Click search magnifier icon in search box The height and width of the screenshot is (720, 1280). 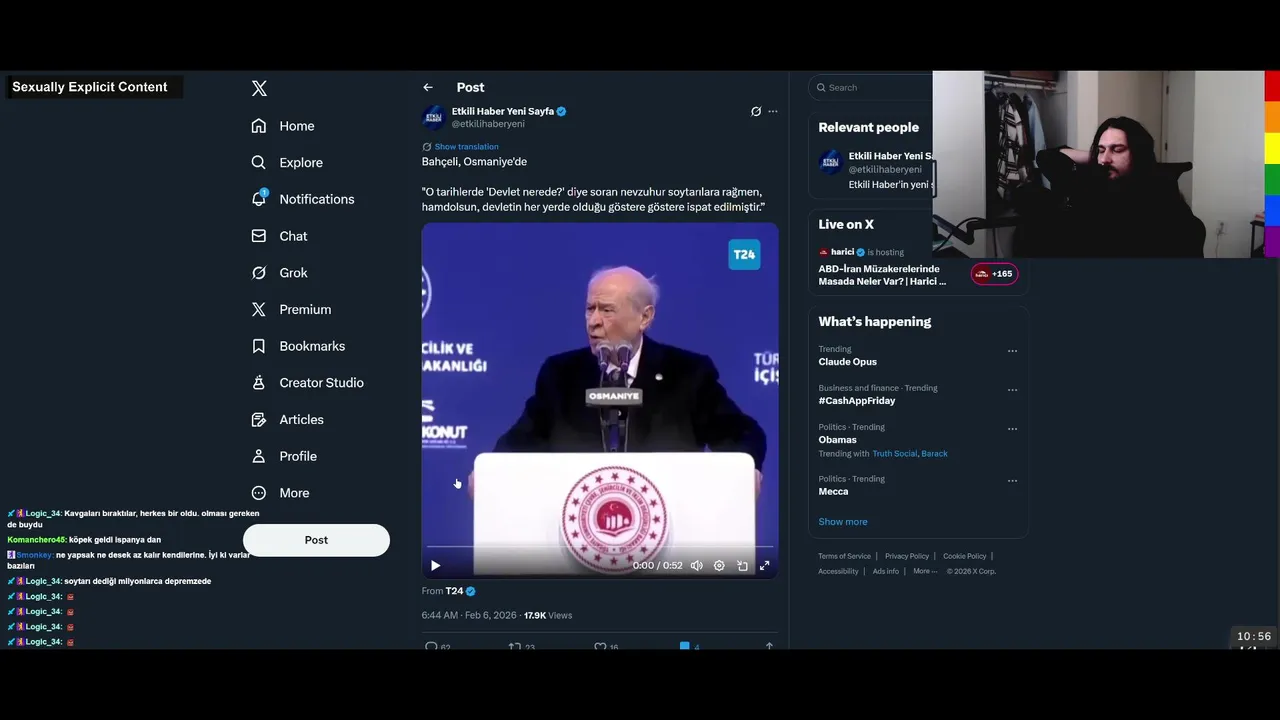pyautogui.click(x=821, y=88)
